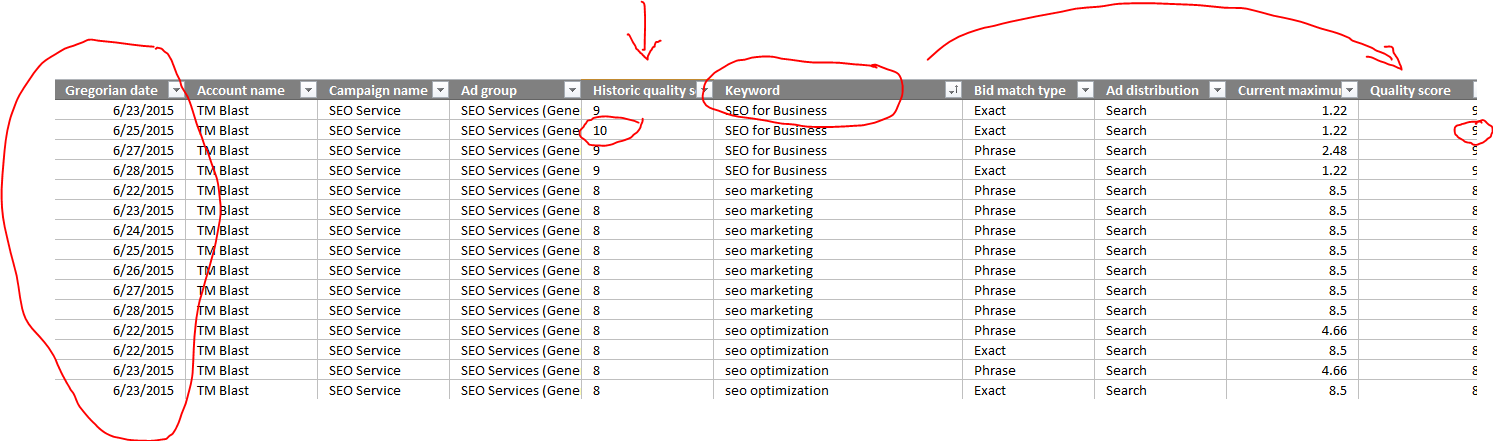
Task: Select the Keyword header cell
Action: (x=837, y=90)
